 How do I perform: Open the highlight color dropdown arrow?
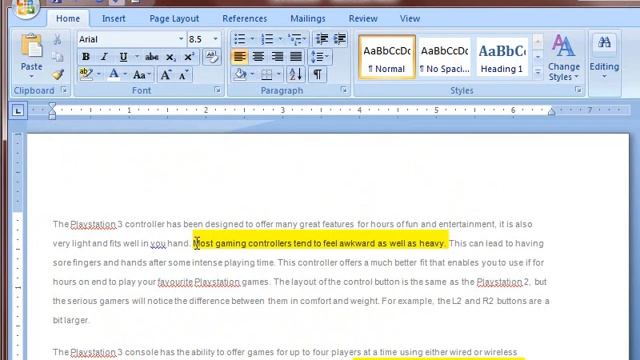coord(98,74)
